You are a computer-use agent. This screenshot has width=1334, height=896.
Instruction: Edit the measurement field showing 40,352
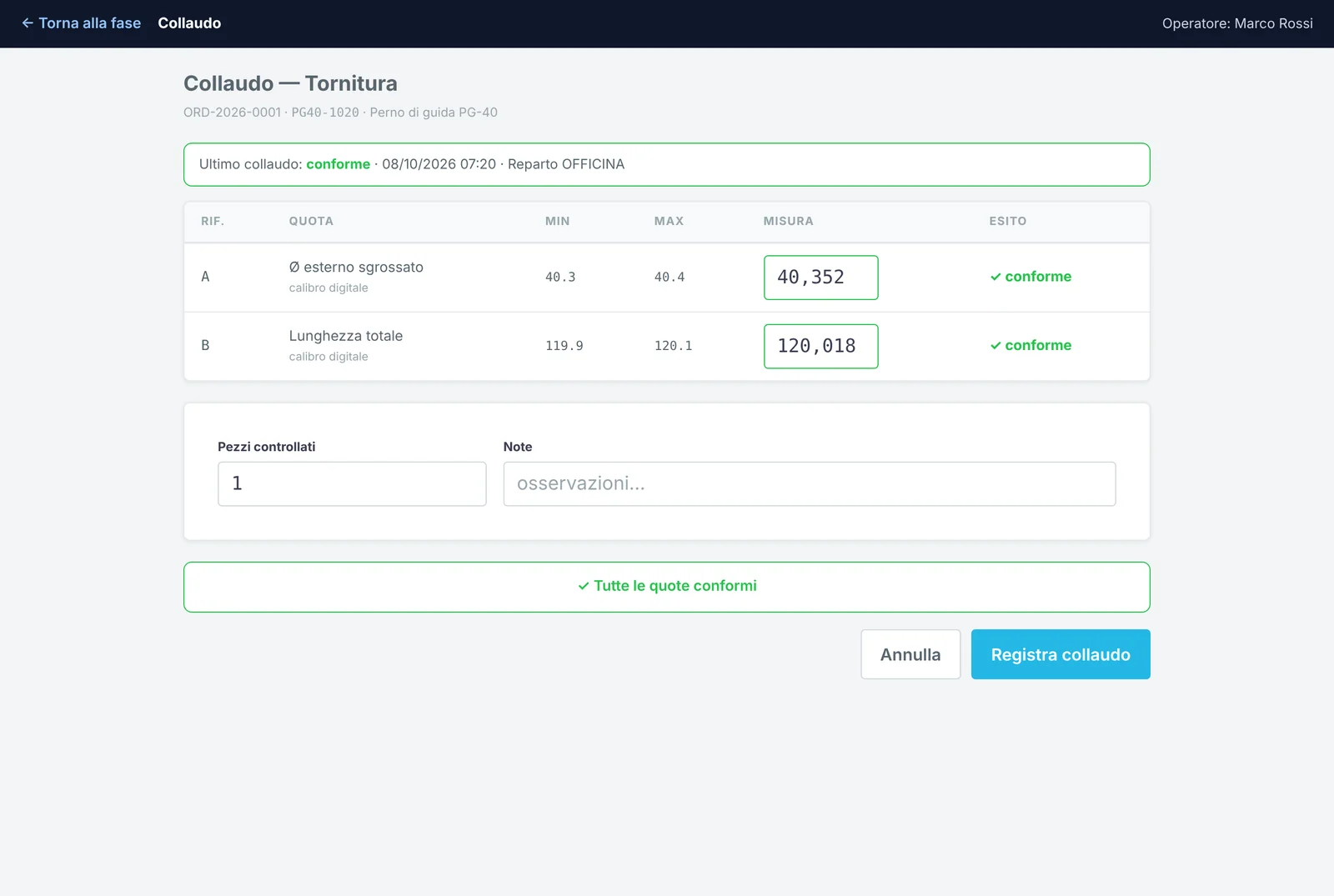820,278
